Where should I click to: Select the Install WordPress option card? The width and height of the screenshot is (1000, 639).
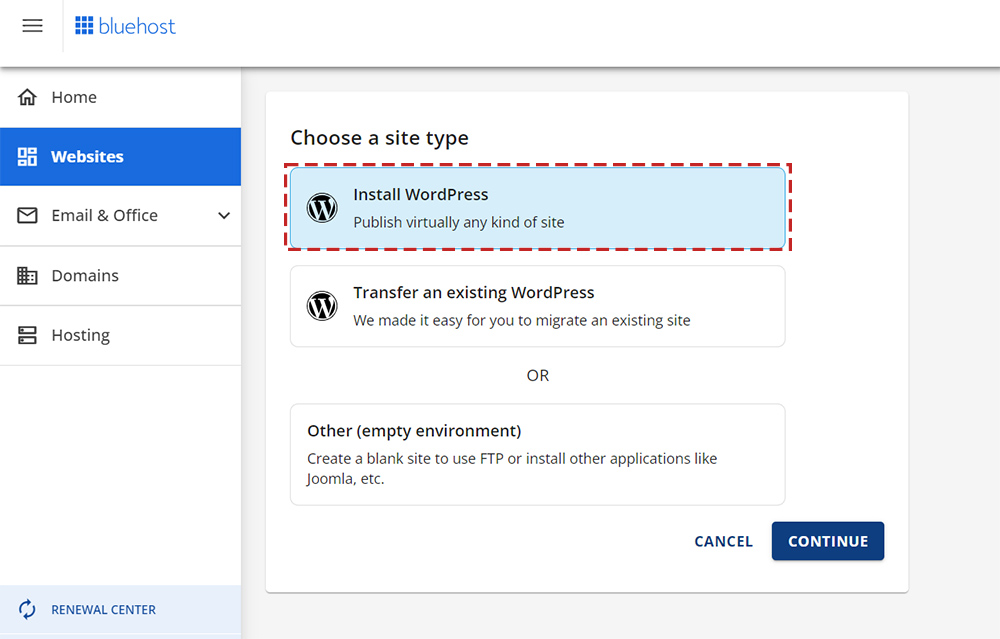click(x=538, y=208)
